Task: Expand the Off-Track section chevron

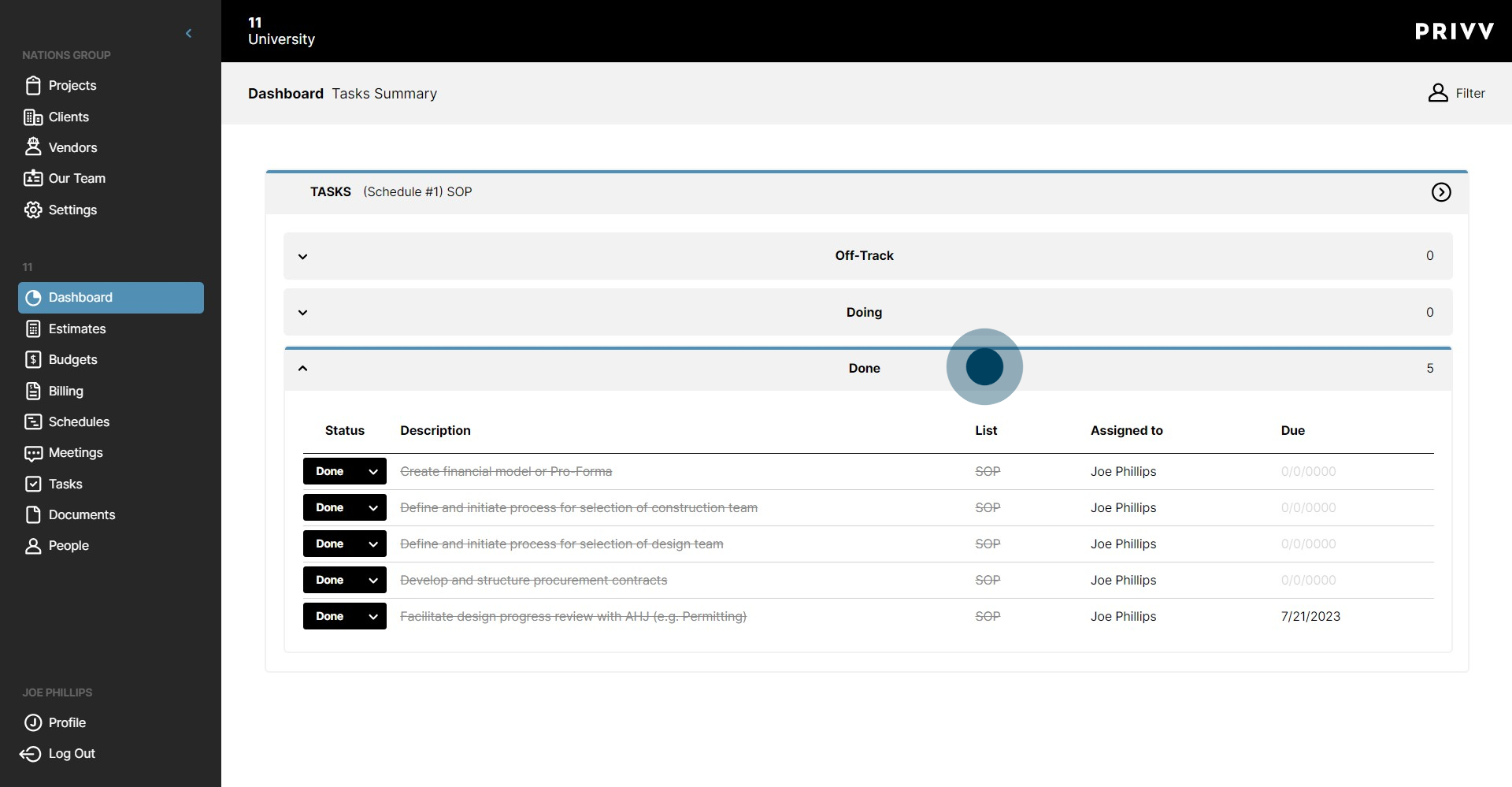Action: [302, 256]
